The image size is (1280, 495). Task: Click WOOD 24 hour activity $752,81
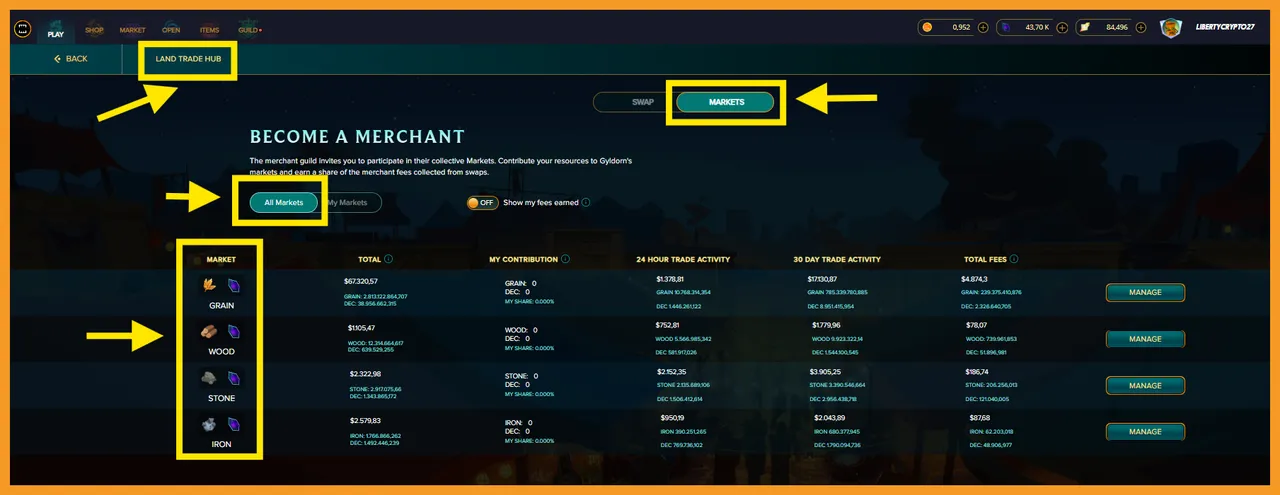tap(669, 325)
